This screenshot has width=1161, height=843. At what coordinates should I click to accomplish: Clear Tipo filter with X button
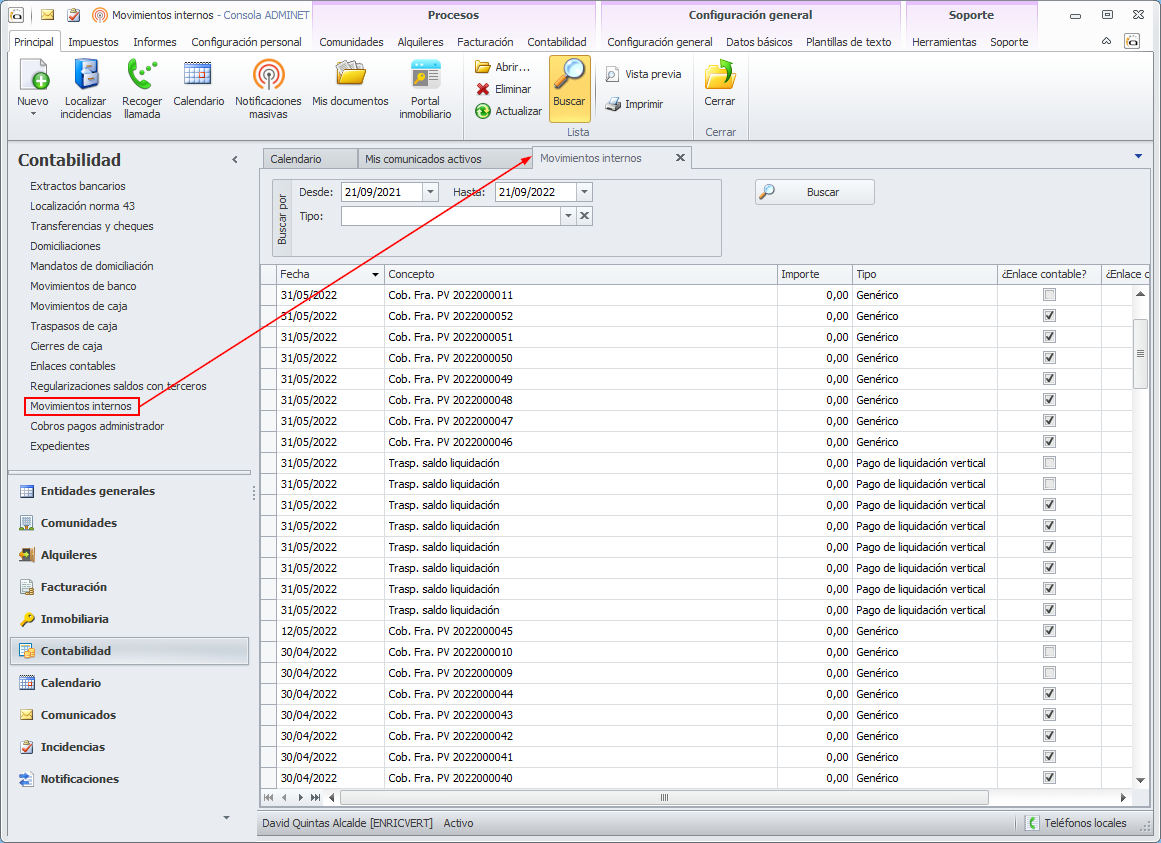click(584, 216)
